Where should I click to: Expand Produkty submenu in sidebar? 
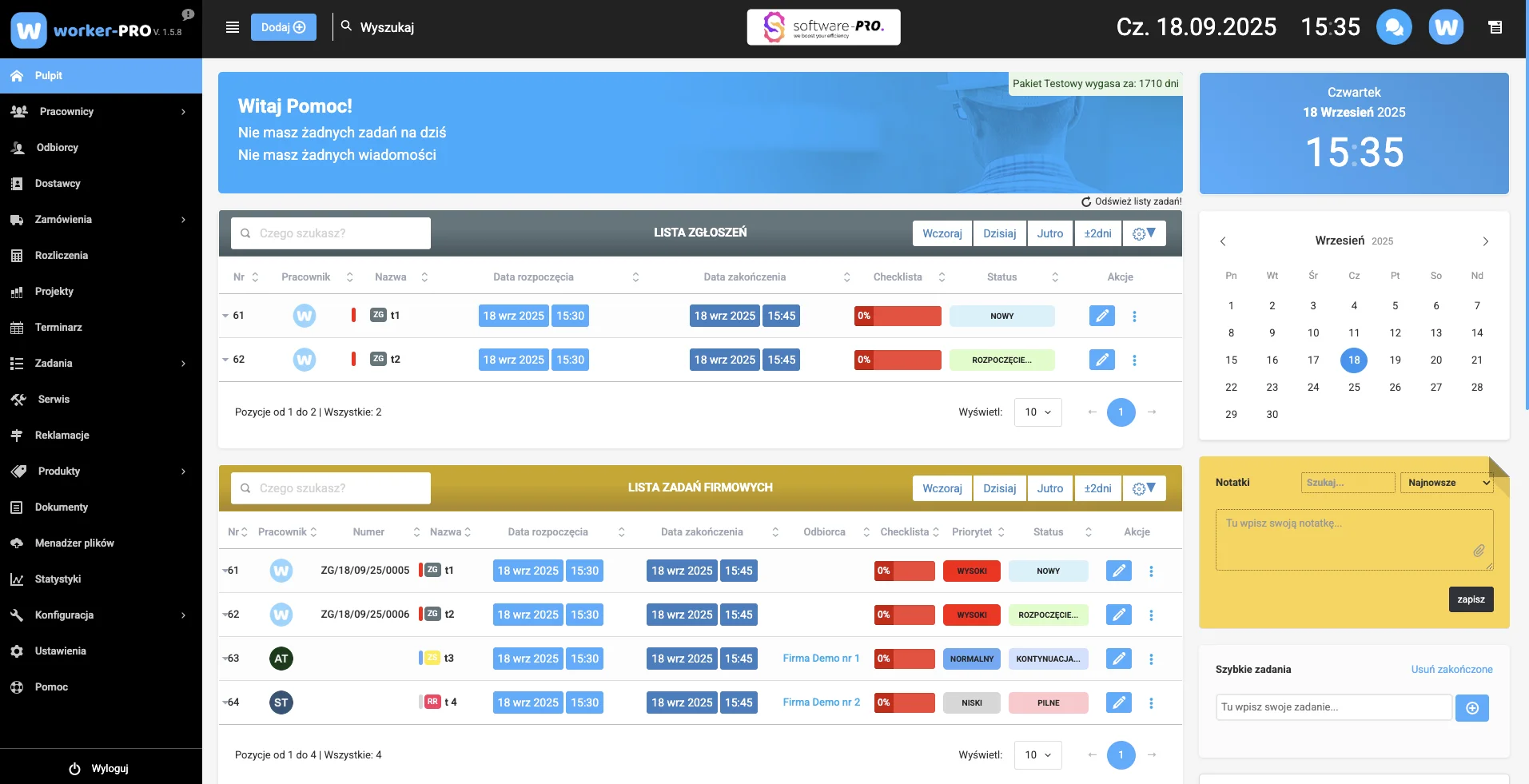(183, 472)
